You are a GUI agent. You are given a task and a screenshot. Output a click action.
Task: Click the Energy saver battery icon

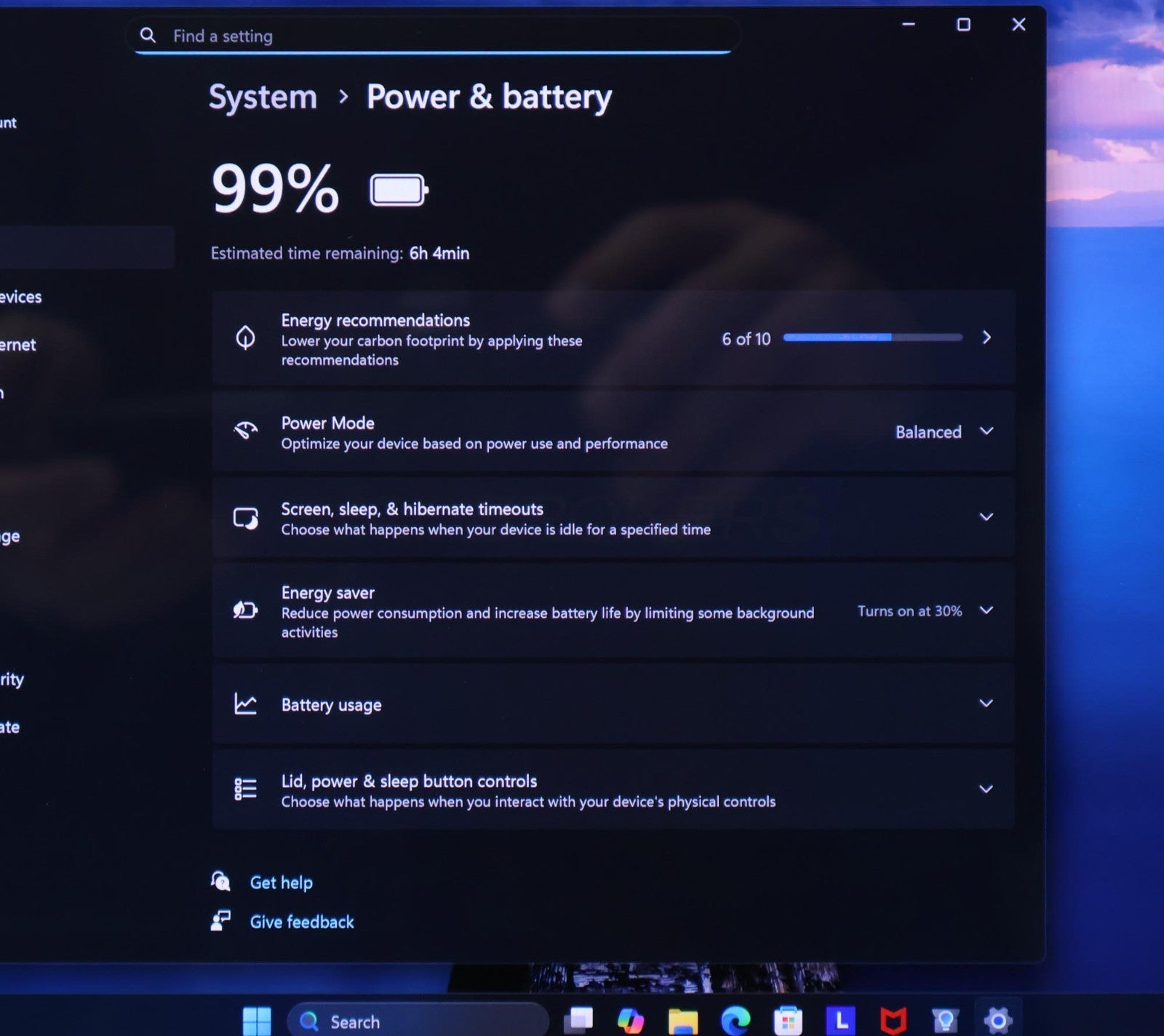246,610
